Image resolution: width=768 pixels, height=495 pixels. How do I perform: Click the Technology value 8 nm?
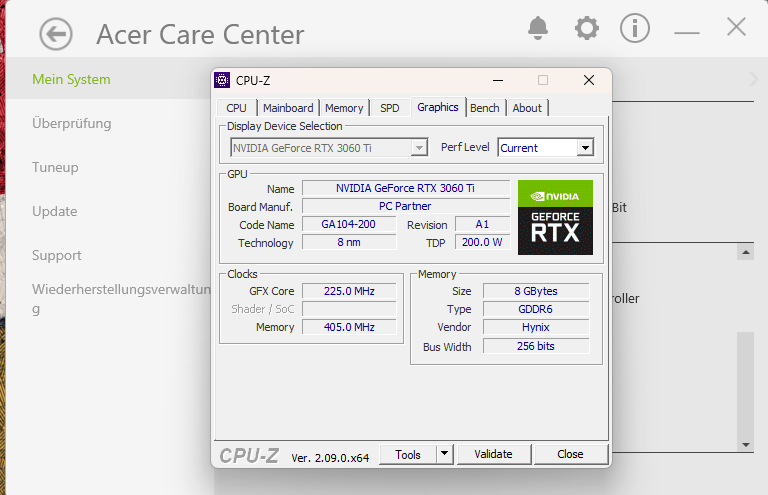[349, 242]
